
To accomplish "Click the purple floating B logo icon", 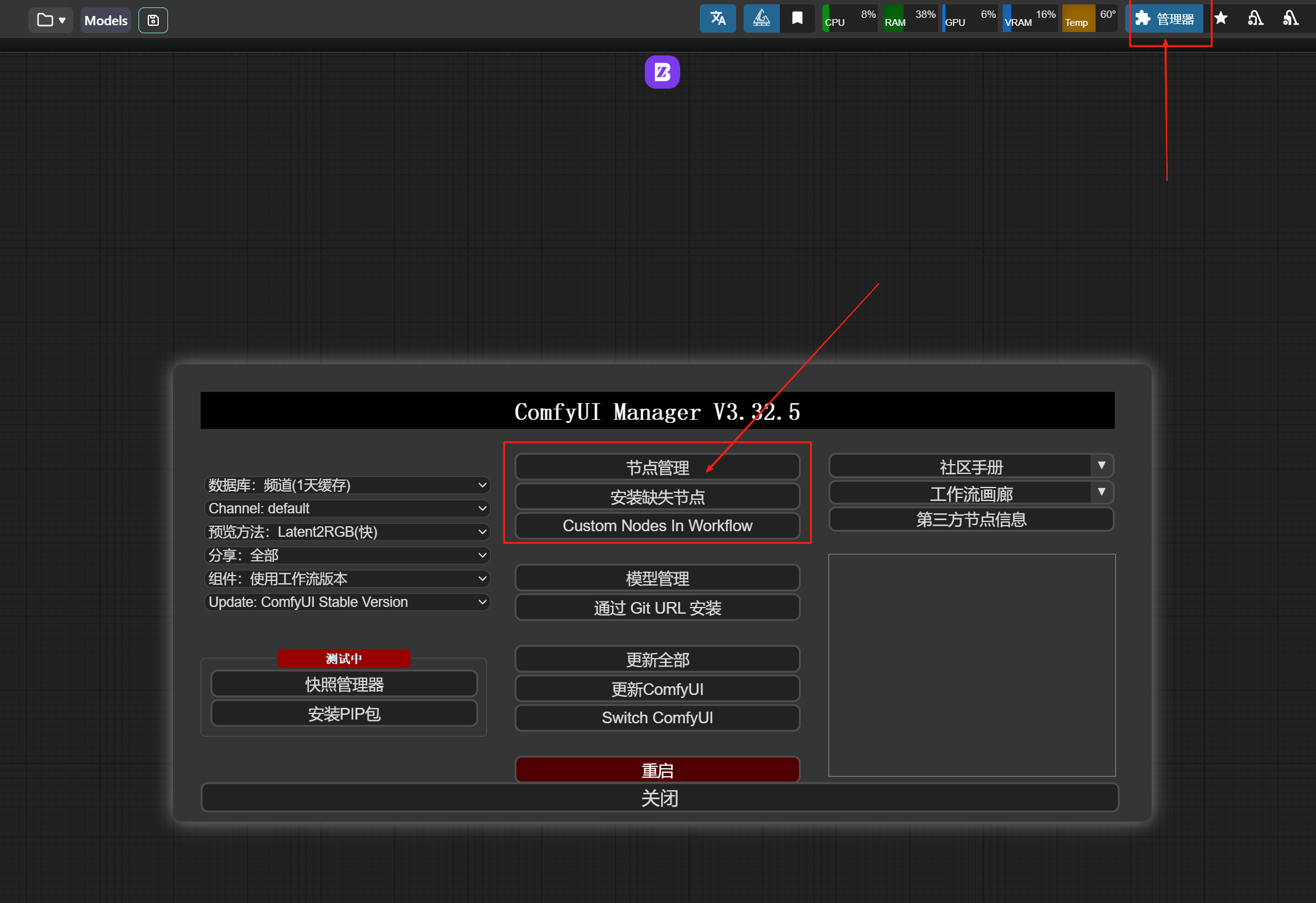I will [662, 72].
